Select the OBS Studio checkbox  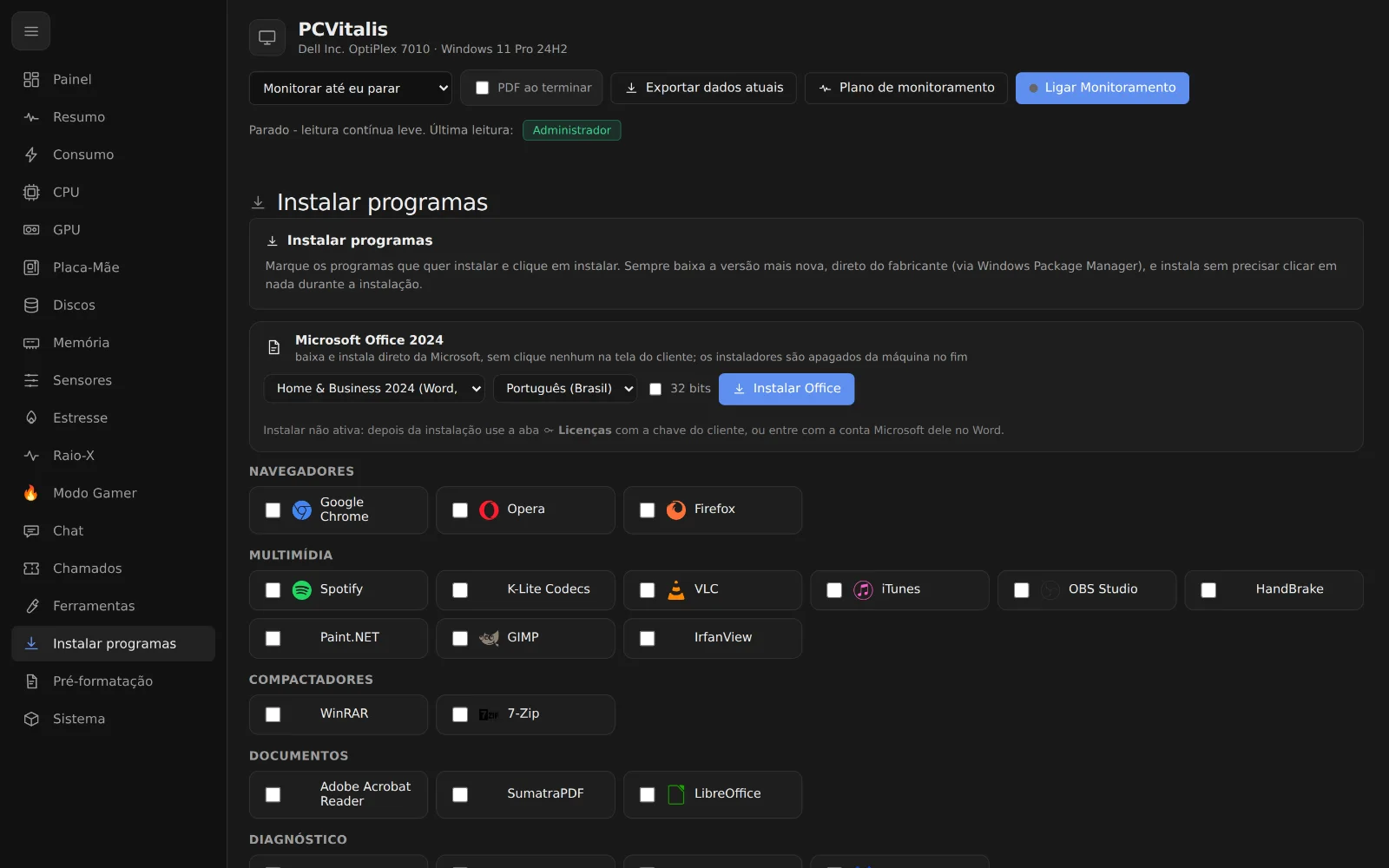click(x=1022, y=590)
